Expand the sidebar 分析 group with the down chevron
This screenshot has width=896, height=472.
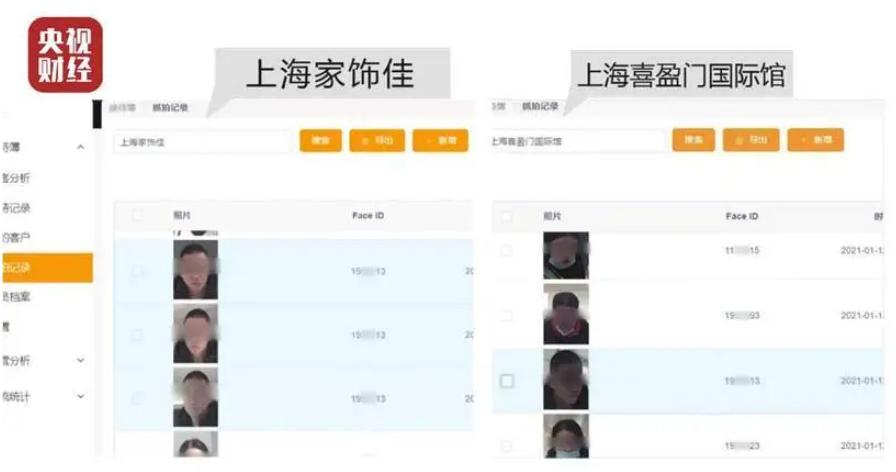(81, 360)
